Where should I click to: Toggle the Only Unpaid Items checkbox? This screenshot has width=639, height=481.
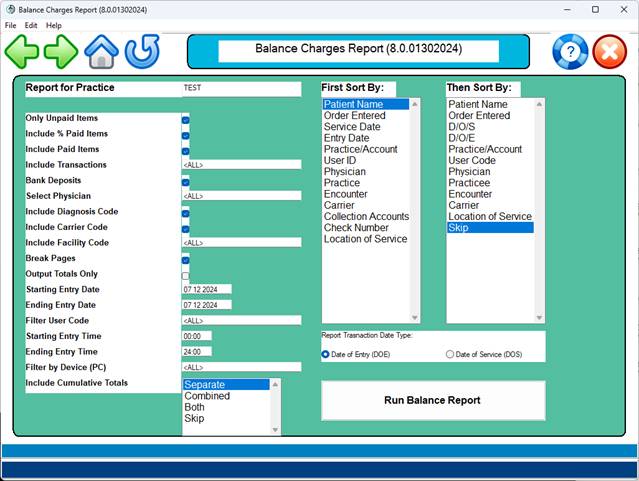[x=186, y=119]
